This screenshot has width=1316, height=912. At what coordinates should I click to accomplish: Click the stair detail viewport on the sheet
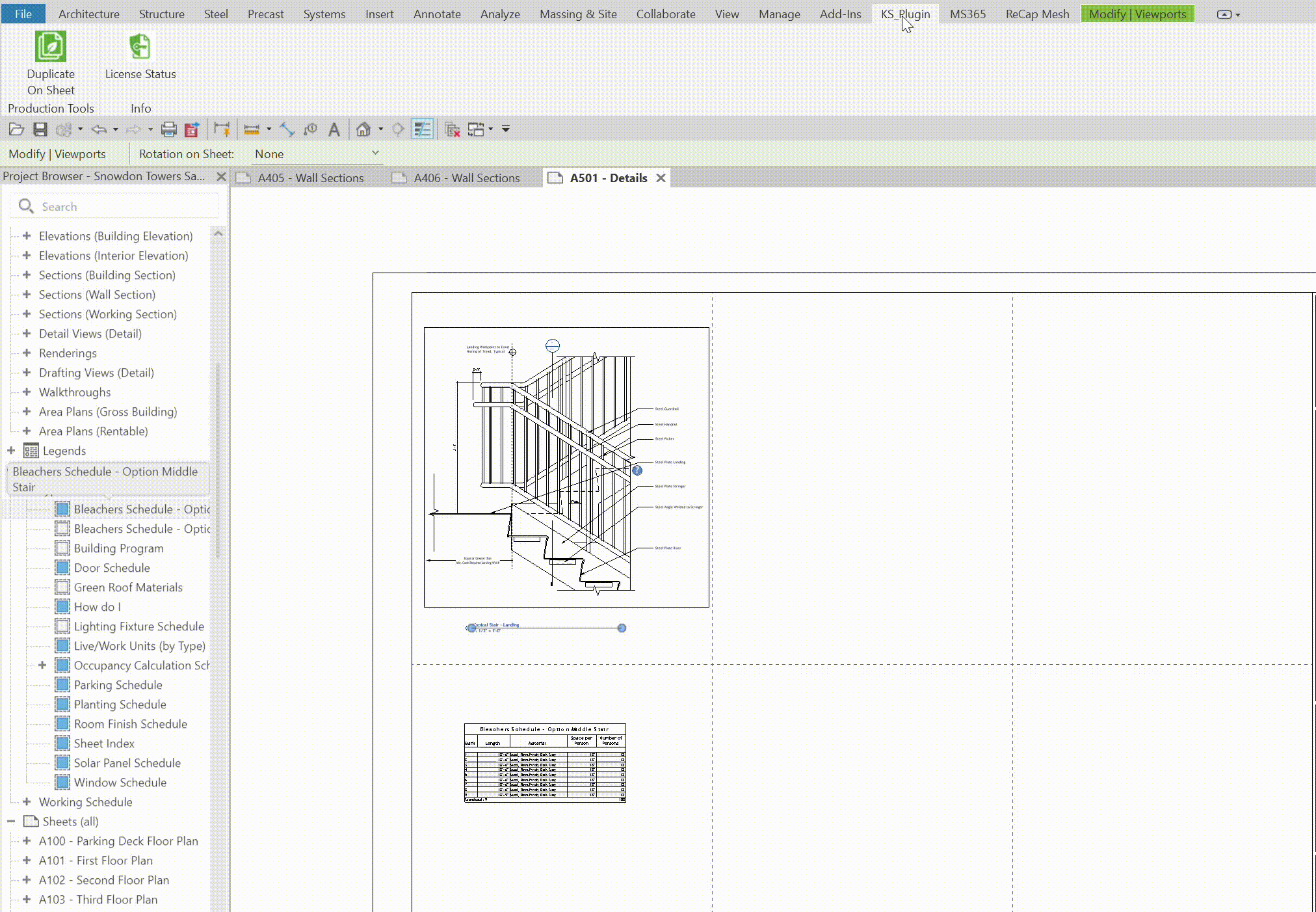click(x=566, y=467)
